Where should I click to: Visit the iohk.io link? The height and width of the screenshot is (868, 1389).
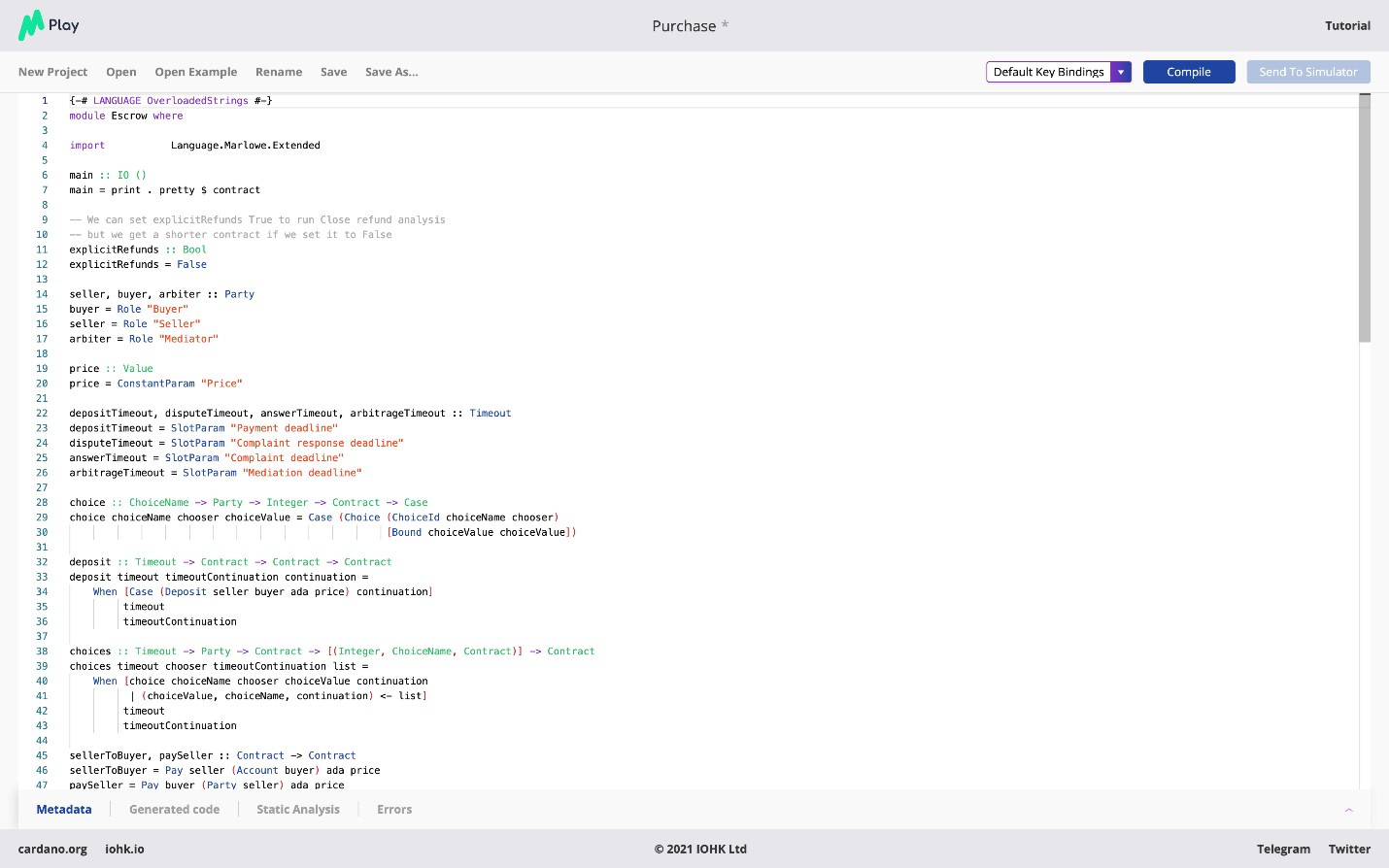click(x=124, y=850)
